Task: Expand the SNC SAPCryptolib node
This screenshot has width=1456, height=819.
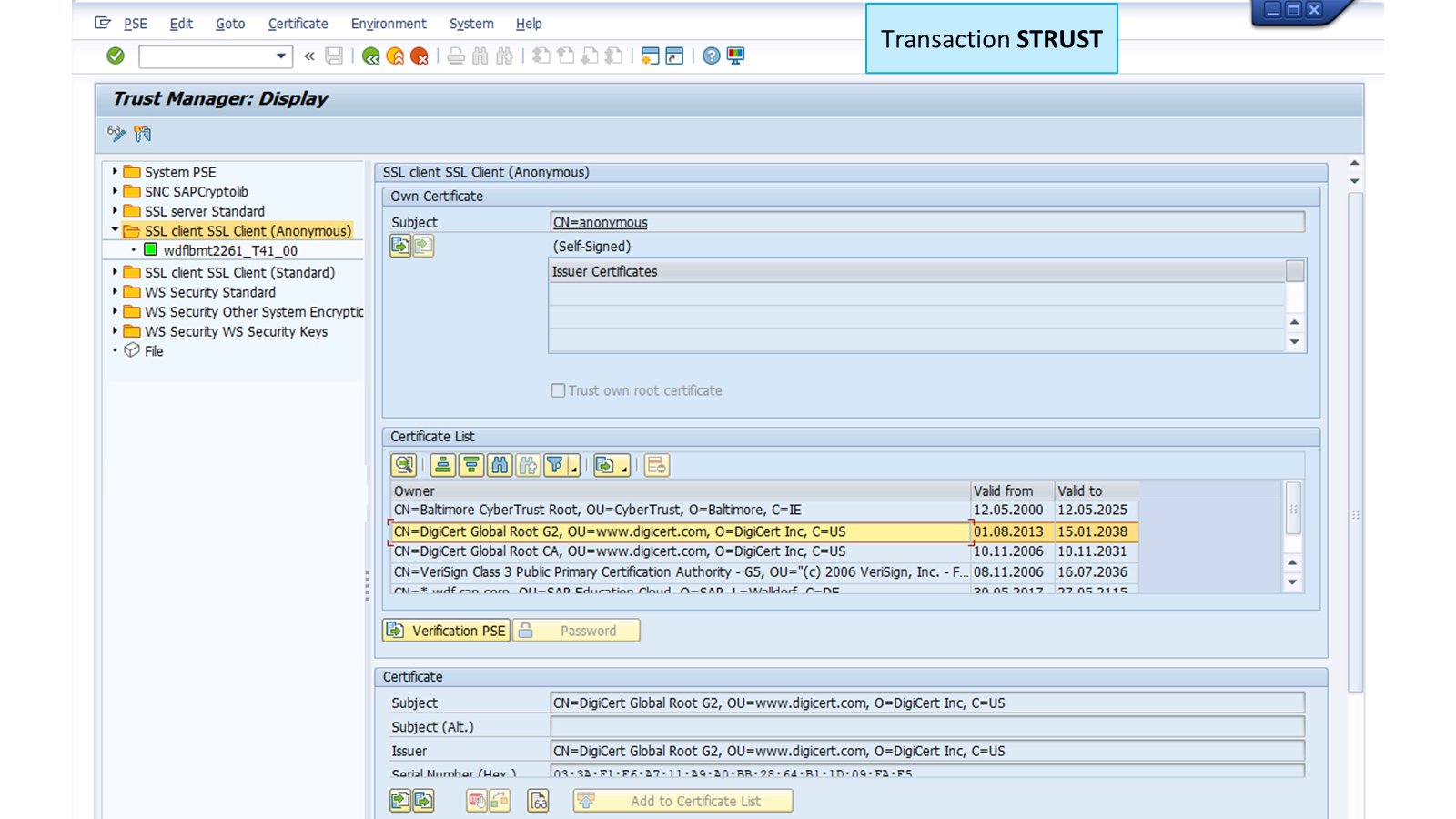Action: tap(116, 191)
